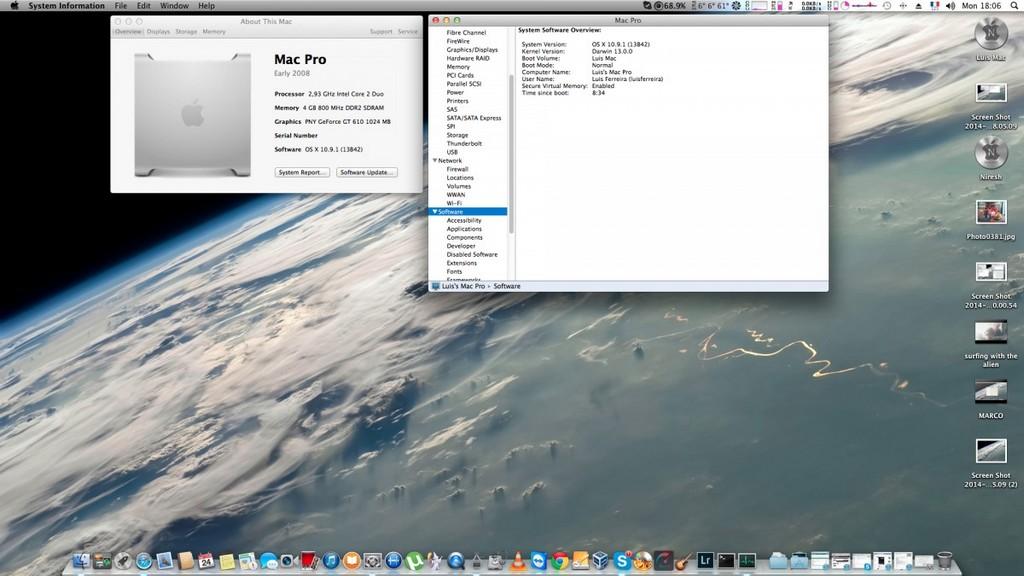Click the volume icon in menu bar

[949, 6]
